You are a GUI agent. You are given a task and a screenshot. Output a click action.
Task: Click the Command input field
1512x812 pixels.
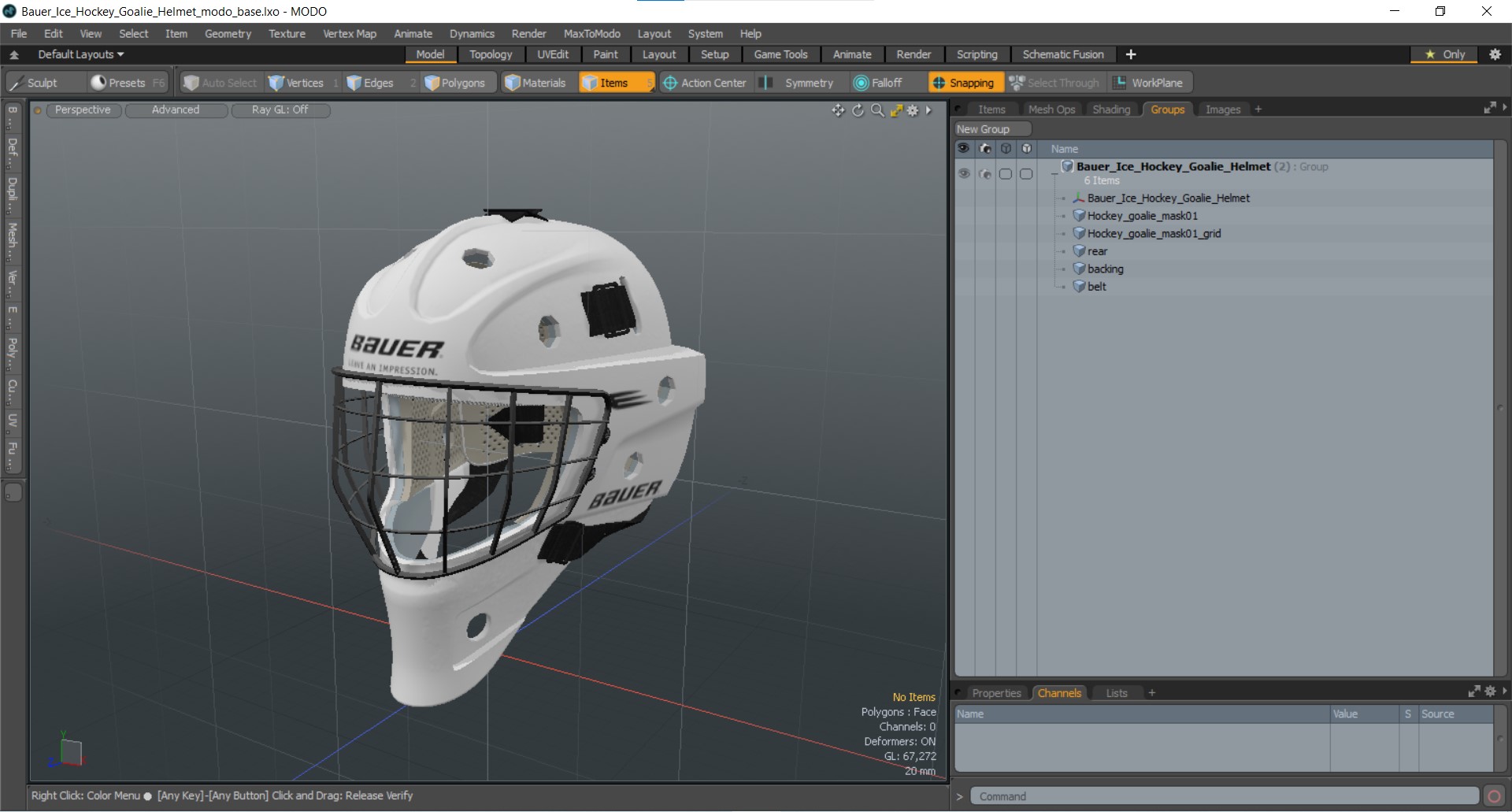click(x=1225, y=796)
